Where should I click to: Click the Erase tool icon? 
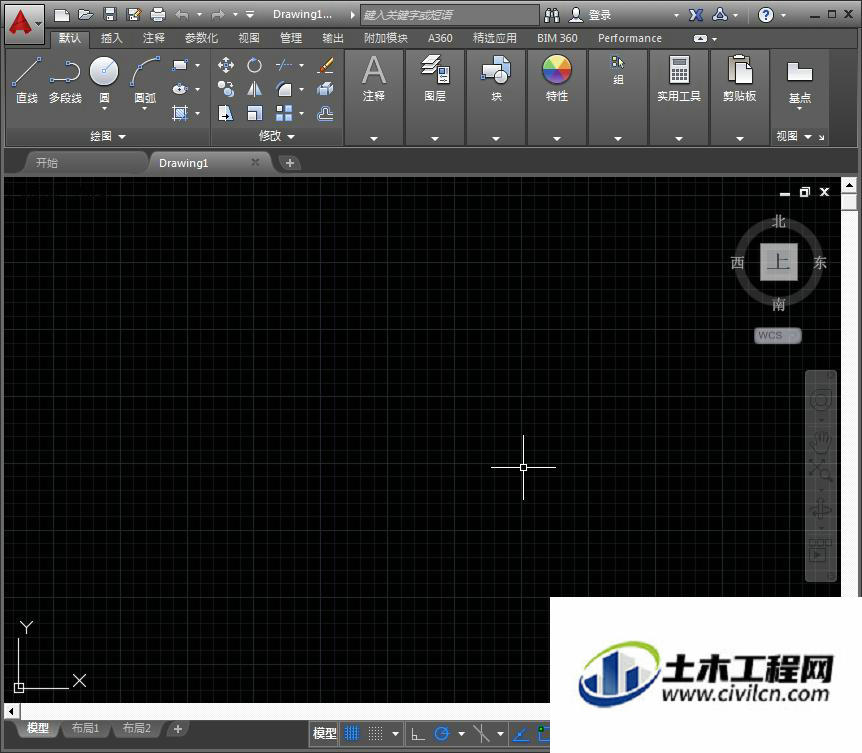click(x=325, y=65)
